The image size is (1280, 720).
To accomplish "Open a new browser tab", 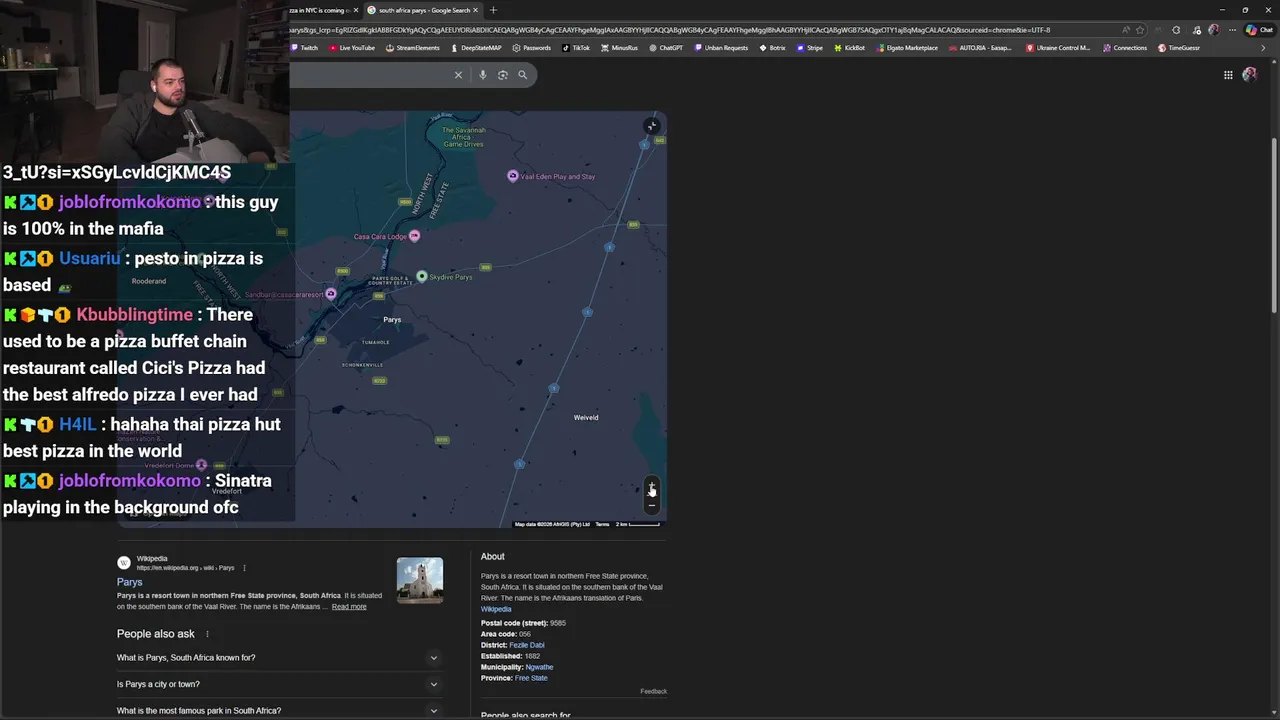I will pos(493,10).
